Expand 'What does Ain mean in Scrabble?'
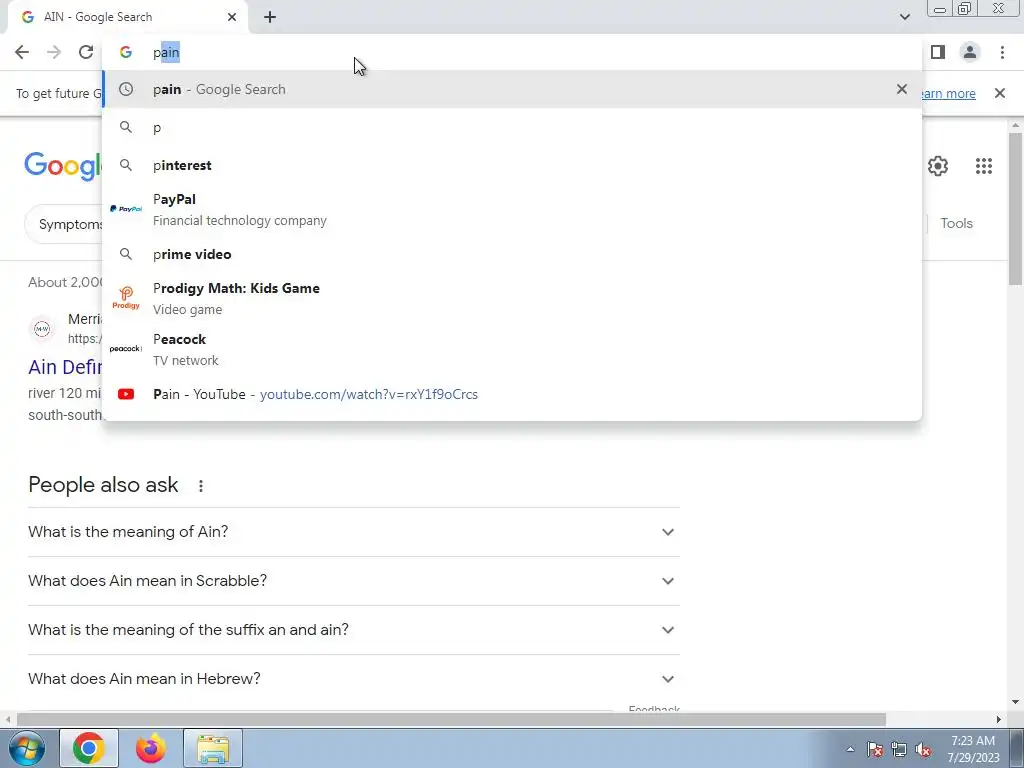Viewport: 1024px width, 768px height. 354,581
